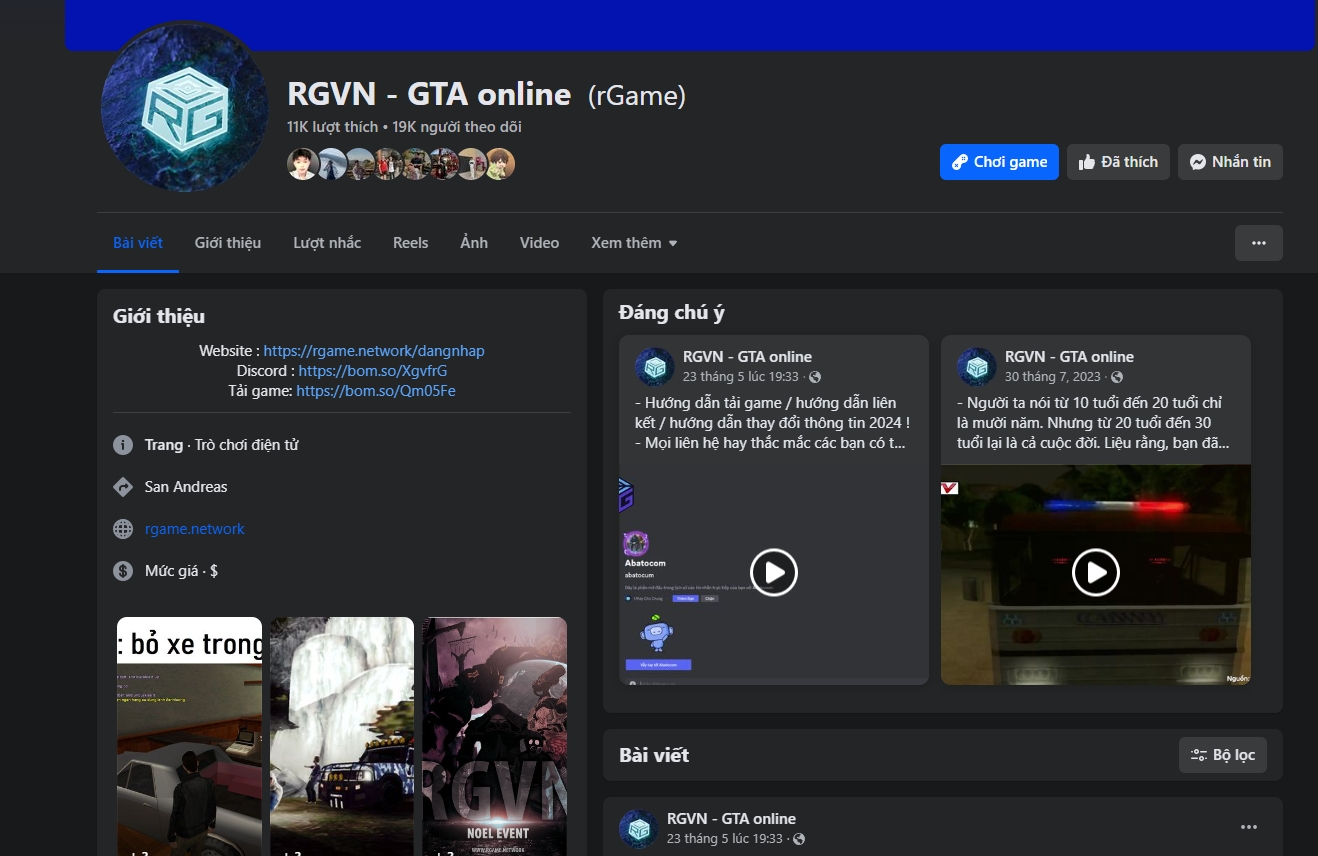1318x856 pixels.
Task: Open the "bỏ xe trong" photo thumbnail
Action: pyautogui.click(x=190, y=736)
